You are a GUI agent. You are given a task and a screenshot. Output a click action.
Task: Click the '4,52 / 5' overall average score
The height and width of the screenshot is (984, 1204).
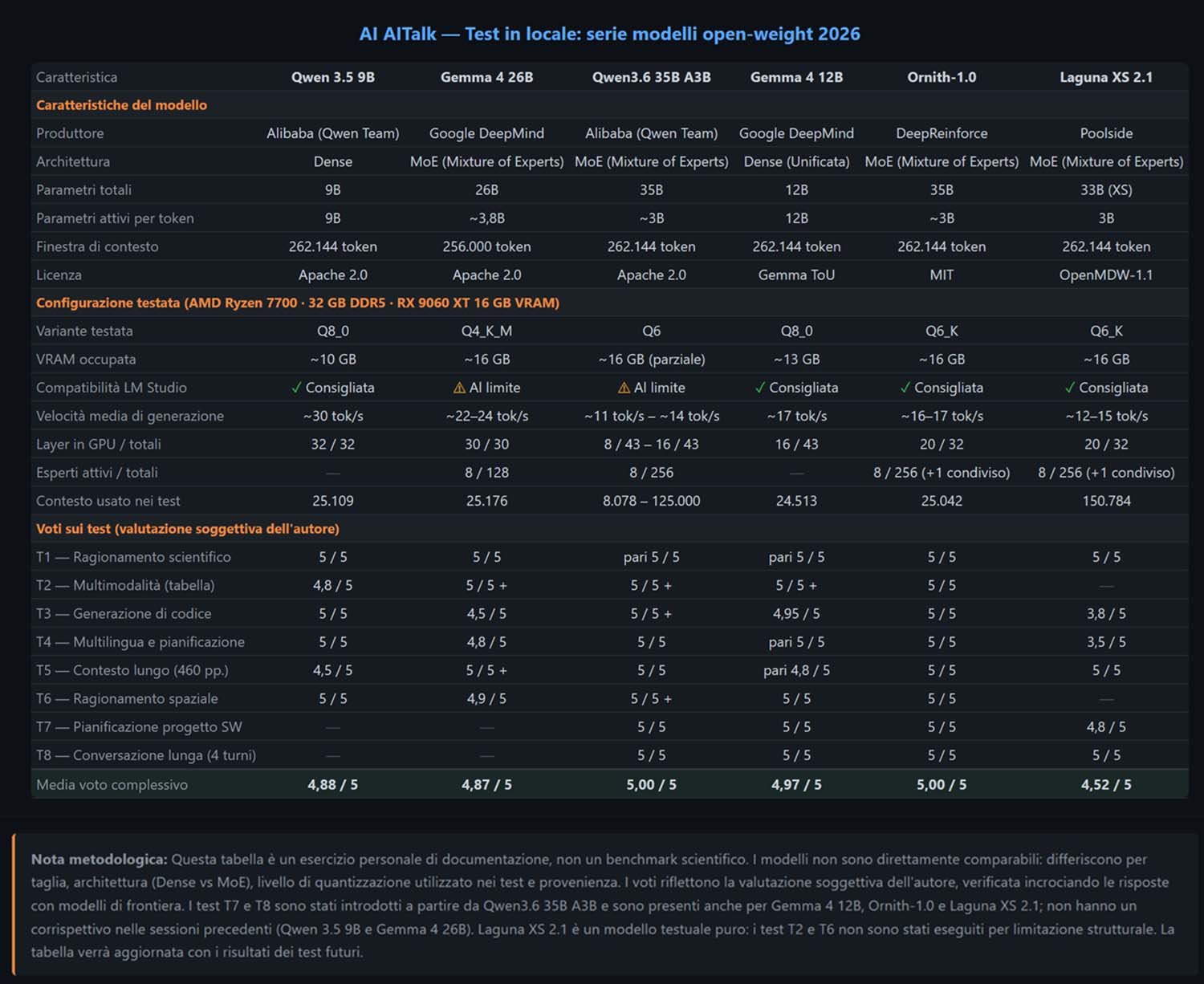tap(1106, 785)
